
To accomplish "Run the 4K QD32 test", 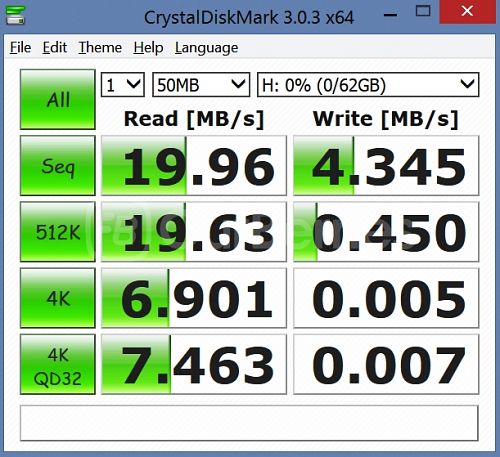I will 58,364.
